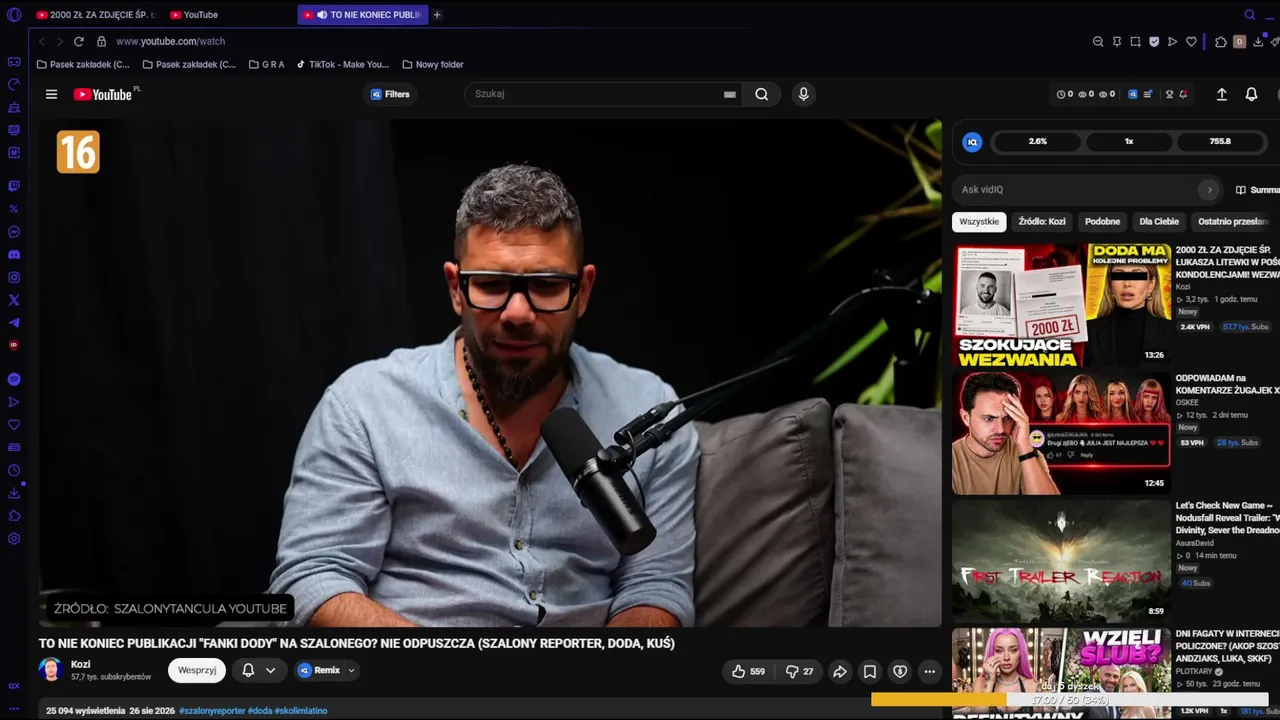Viewport: 1280px width, 720px height.
Task: Click the www.youtube.com/watch address bar
Action: tap(171, 42)
